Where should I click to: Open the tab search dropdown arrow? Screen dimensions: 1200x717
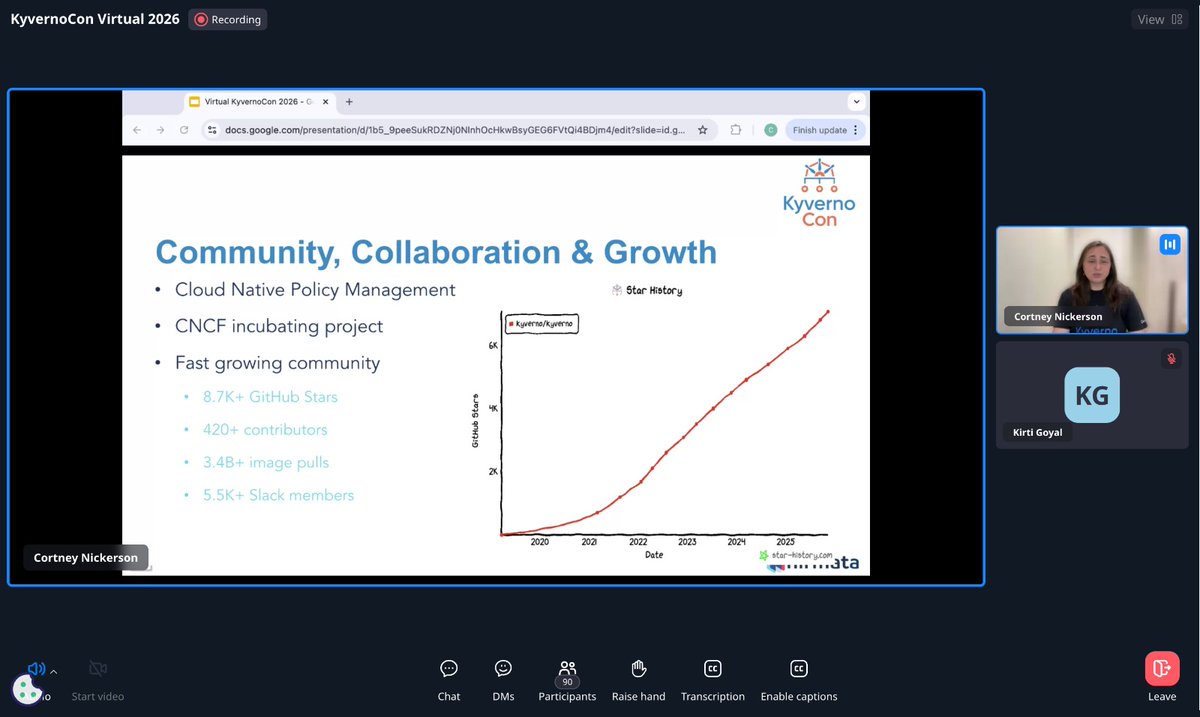856,102
